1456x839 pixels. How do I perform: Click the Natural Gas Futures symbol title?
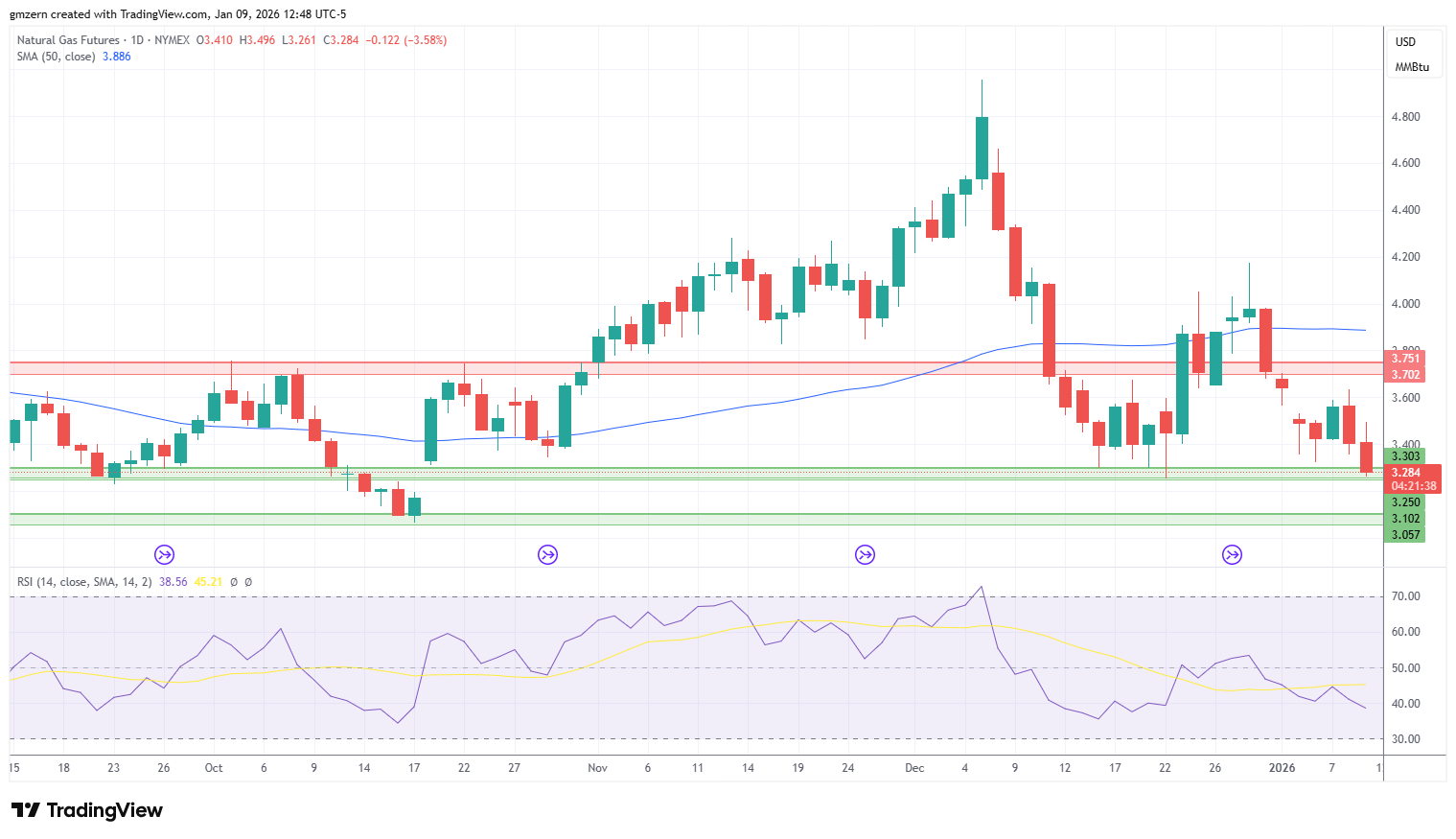click(x=68, y=40)
